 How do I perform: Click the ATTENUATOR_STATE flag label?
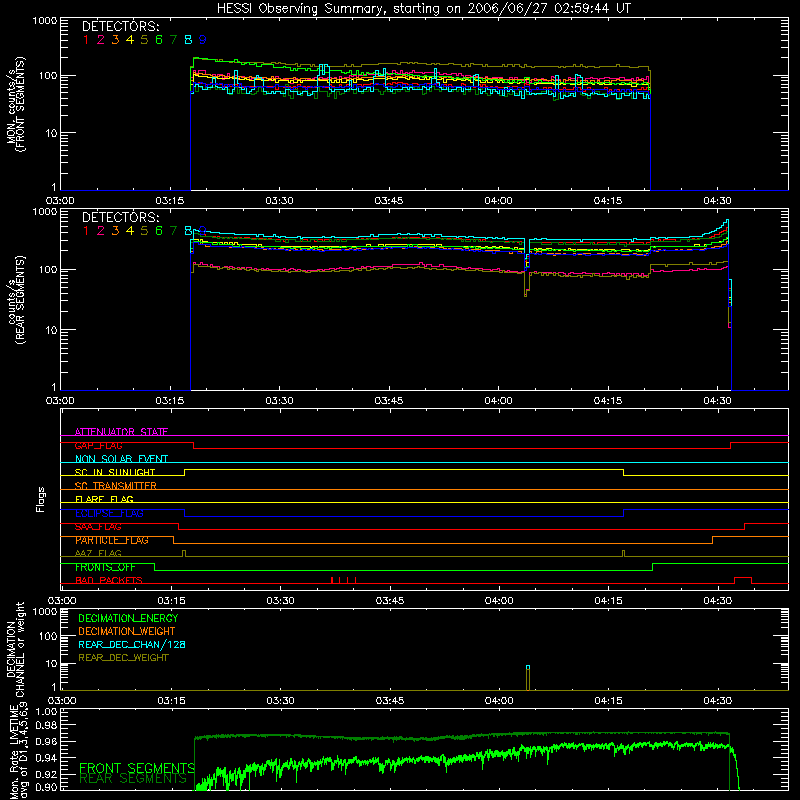point(121,432)
